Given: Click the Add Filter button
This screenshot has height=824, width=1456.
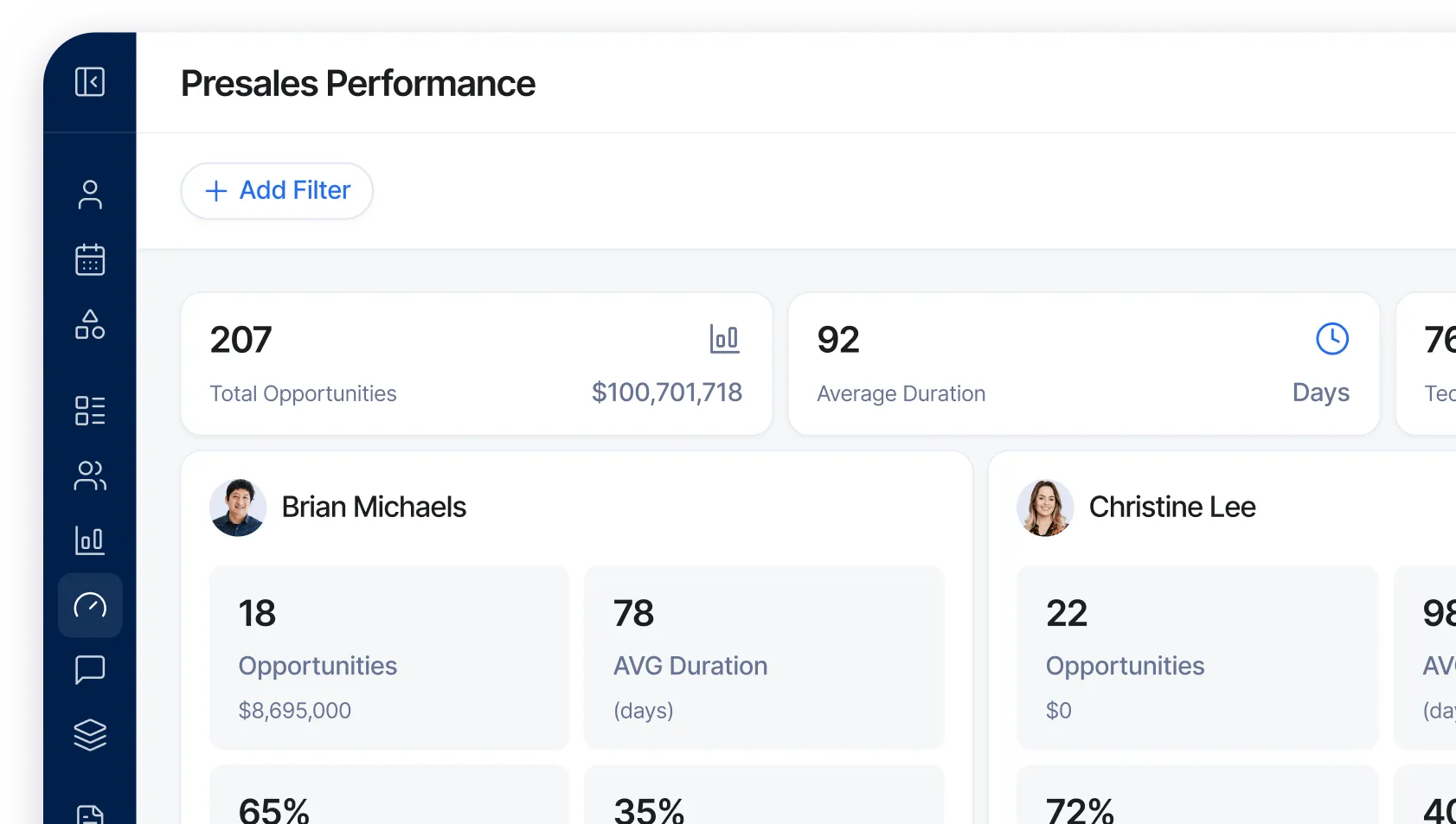Looking at the screenshot, I should click(276, 190).
